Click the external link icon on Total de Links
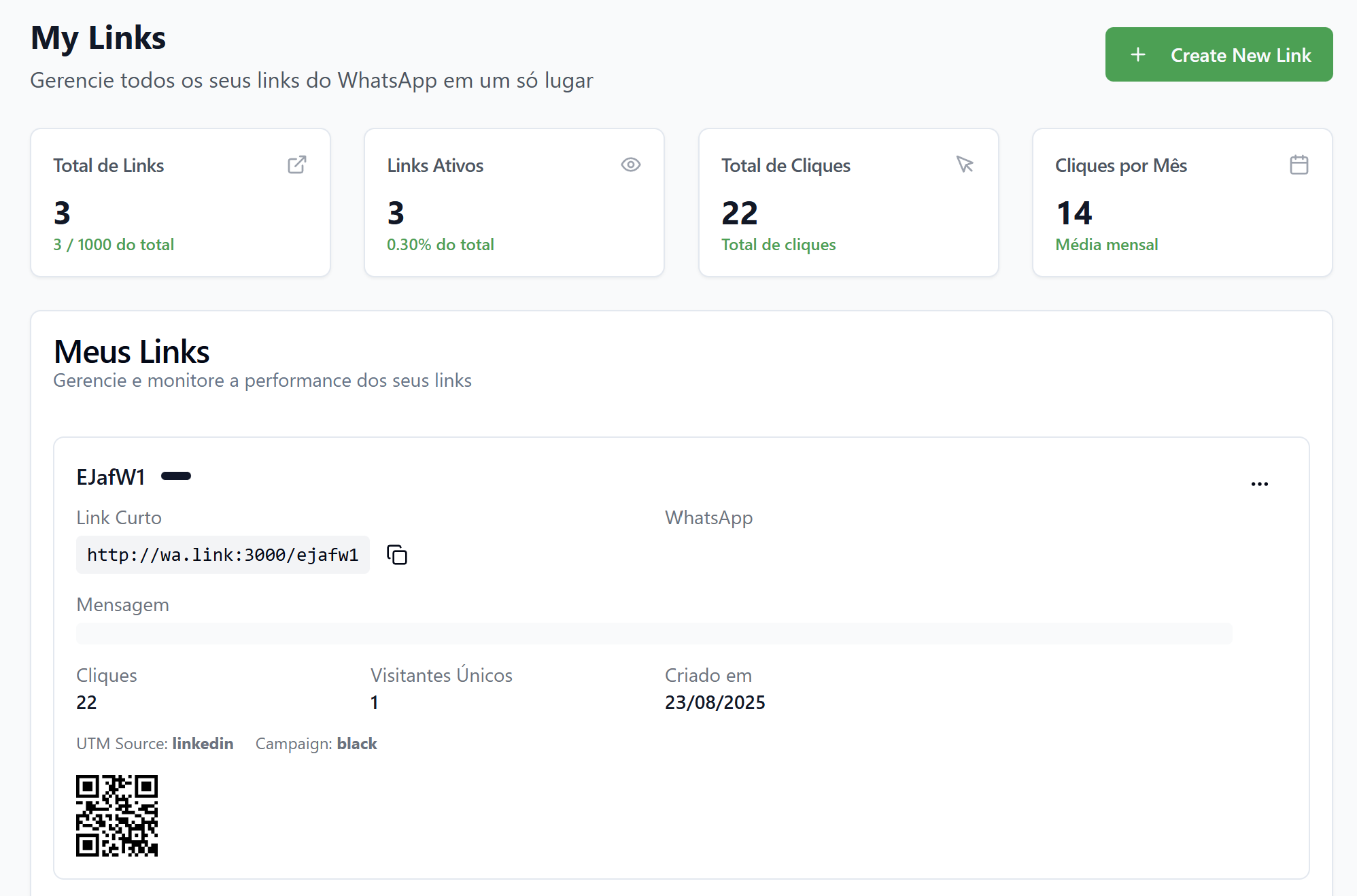The image size is (1357, 896). 297,165
